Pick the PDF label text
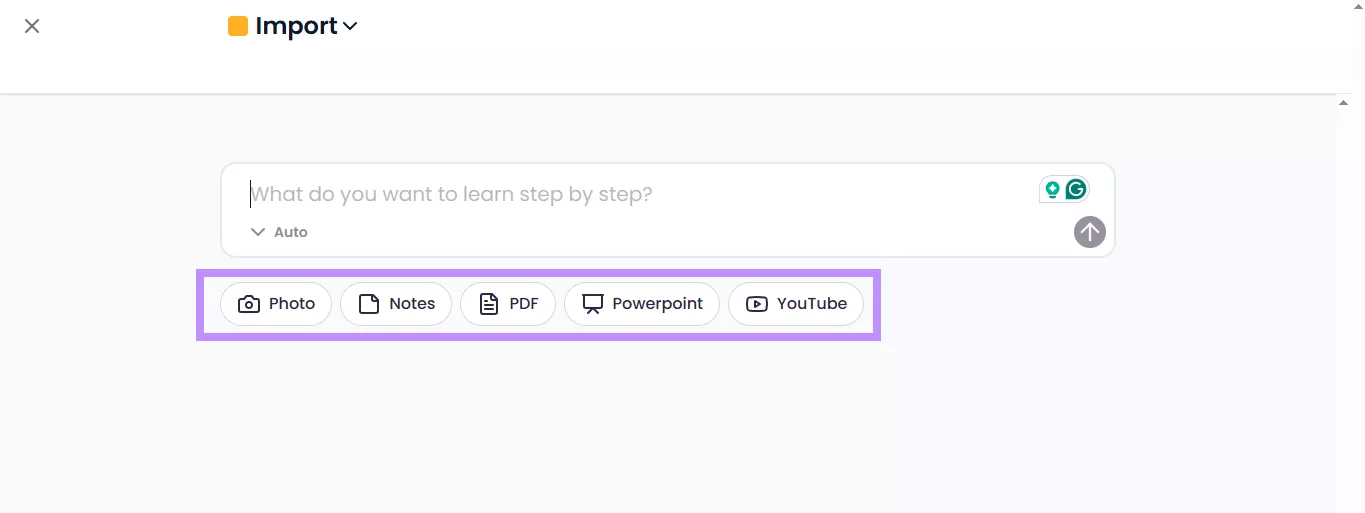Image resolution: width=1365 pixels, height=513 pixels. click(x=524, y=304)
